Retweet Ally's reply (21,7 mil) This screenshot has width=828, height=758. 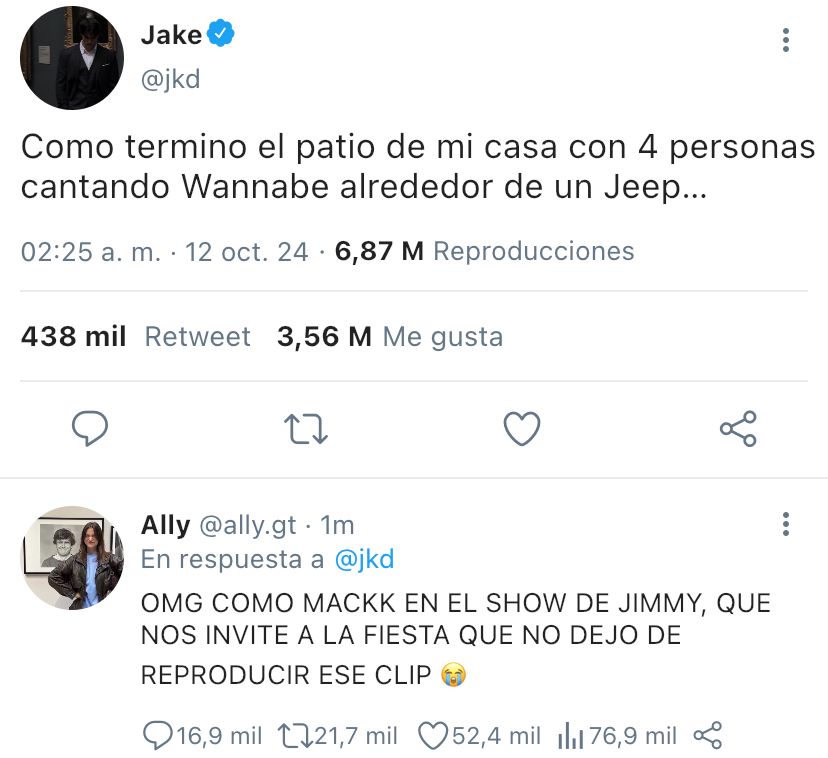[x=338, y=735]
